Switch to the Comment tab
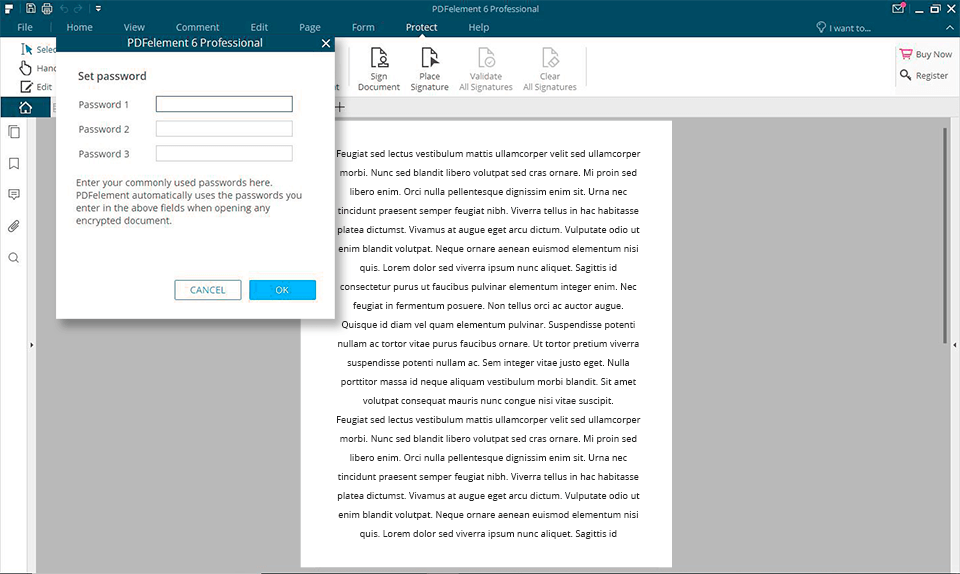The height and width of the screenshot is (574, 960). [x=197, y=27]
